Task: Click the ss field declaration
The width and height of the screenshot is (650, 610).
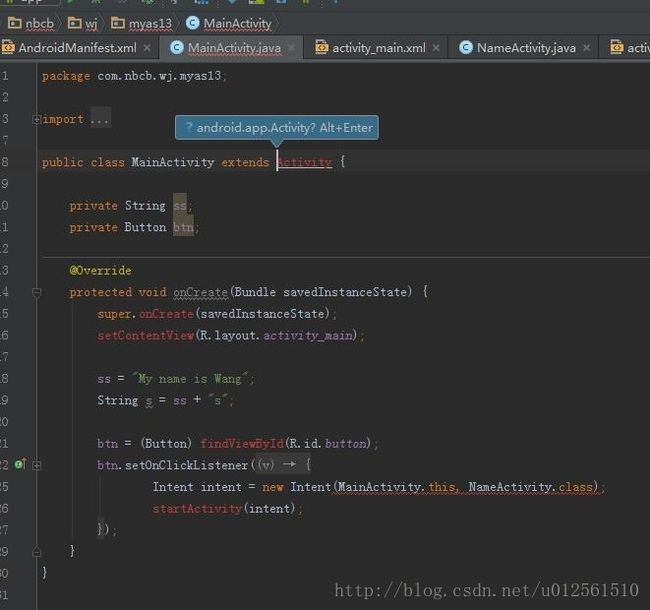Action: 180,206
